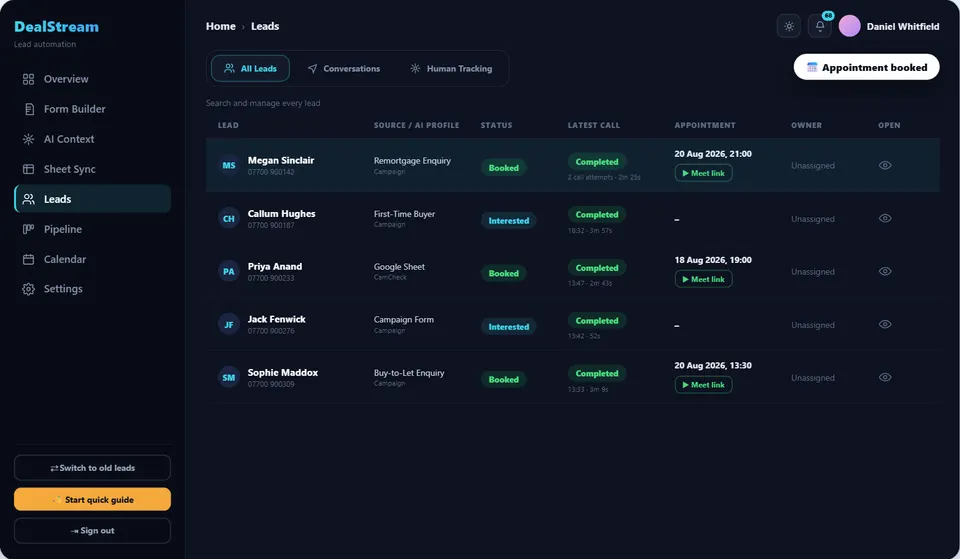Image resolution: width=960 pixels, height=559 pixels.
Task: Click the 20 Aug 2026, 21:00 appointment time
Action: tap(713, 154)
